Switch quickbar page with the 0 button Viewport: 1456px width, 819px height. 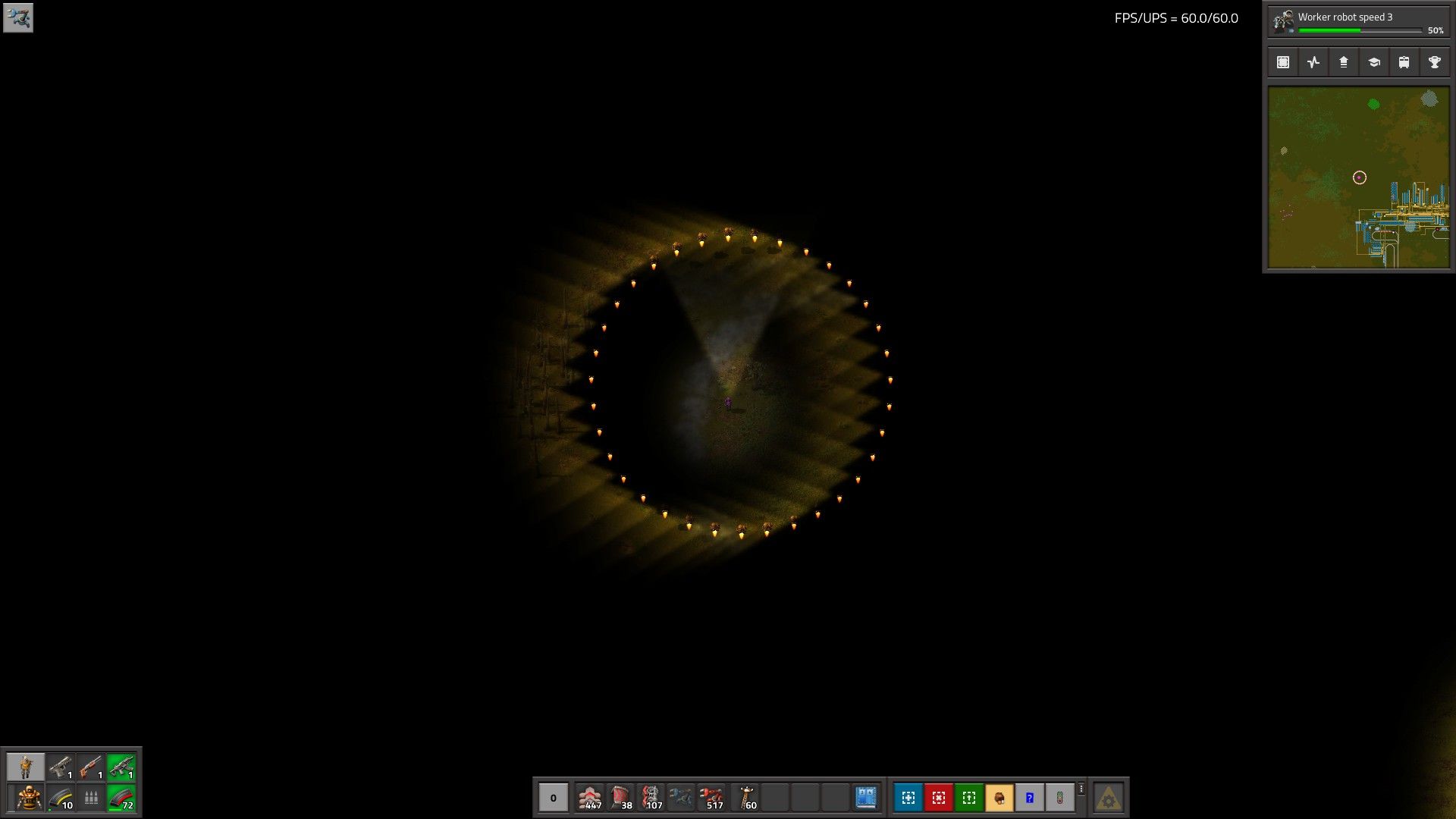553,797
